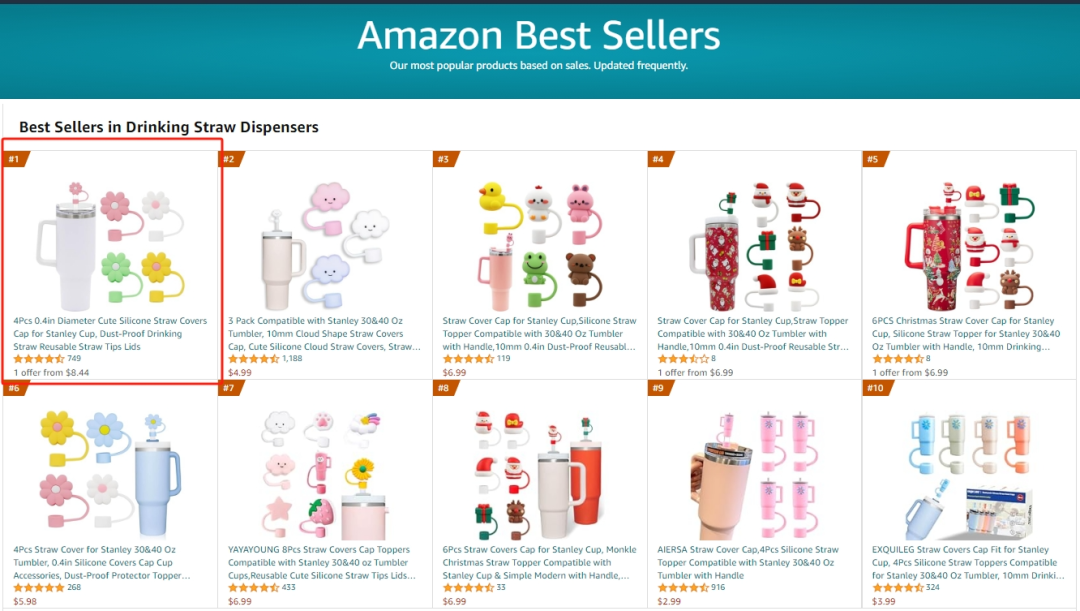
Task: Click the star rating with 749 reviews
Action: click(39, 359)
